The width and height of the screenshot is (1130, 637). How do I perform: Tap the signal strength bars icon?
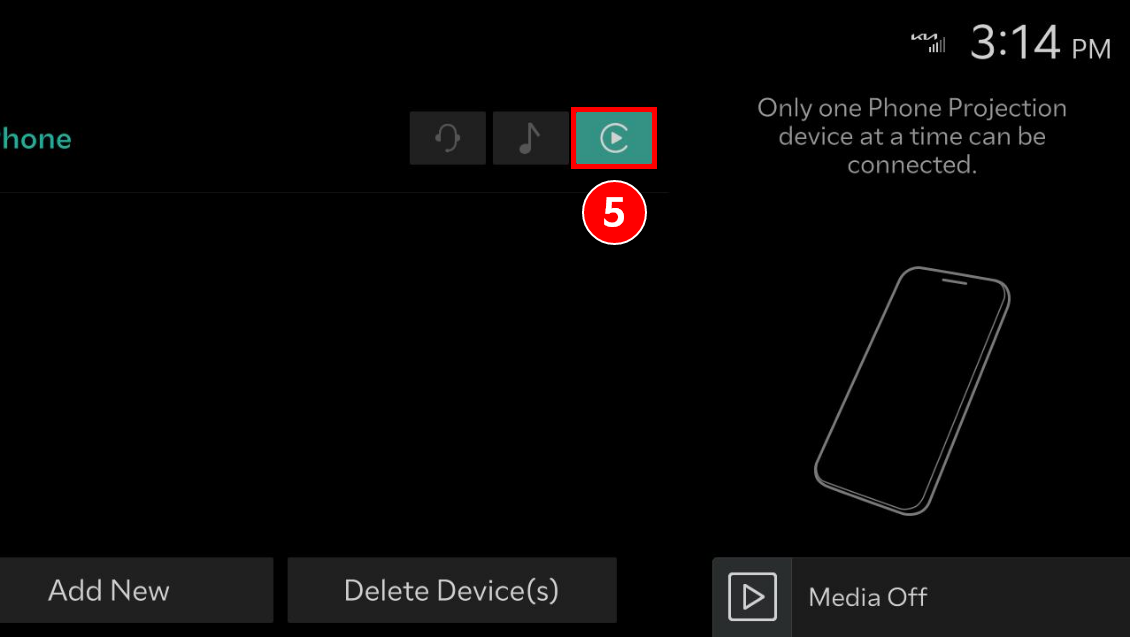pos(936,45)
